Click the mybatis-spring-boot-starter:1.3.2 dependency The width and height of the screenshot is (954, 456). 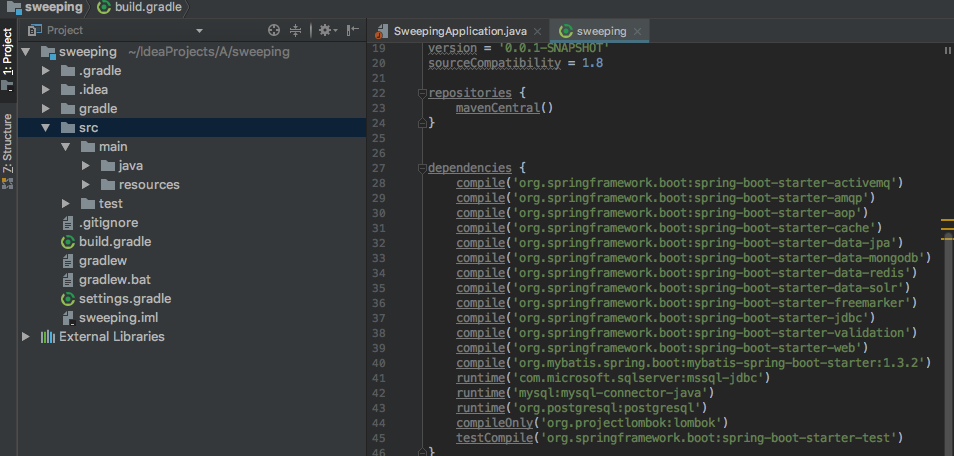[694, 363]
